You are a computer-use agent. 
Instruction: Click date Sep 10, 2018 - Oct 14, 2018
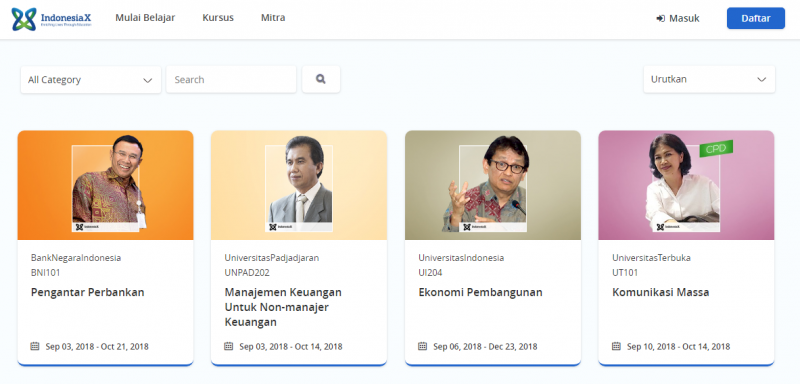[679, 347]
